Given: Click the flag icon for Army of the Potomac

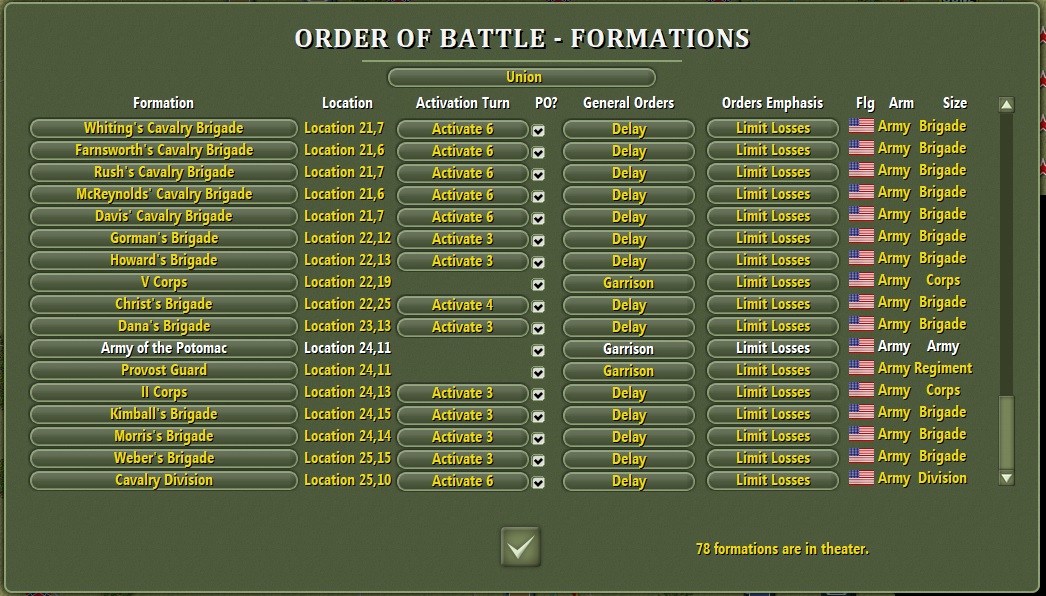Looking at the screenshot, I should (859, 348).
